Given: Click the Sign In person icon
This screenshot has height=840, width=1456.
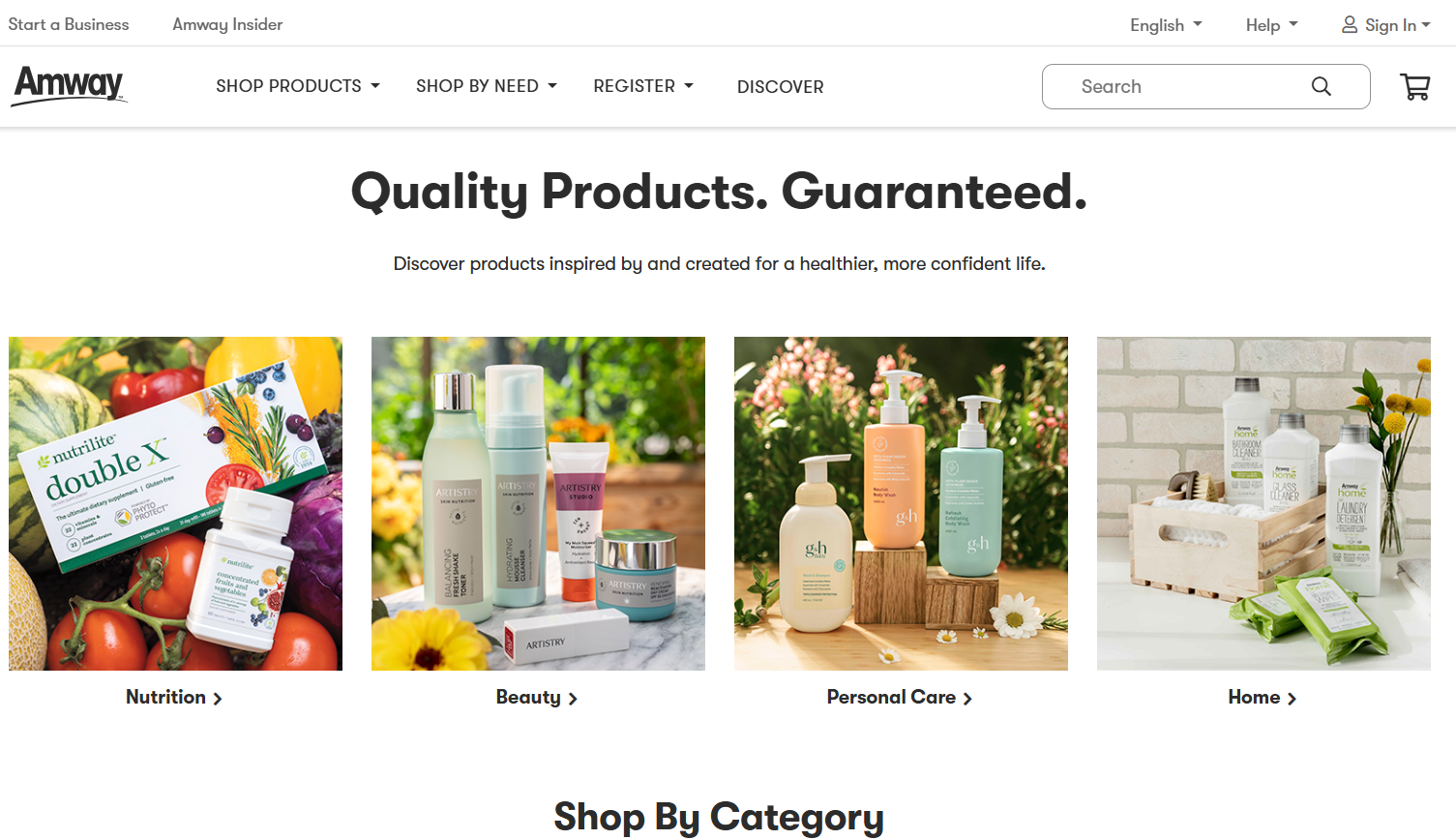Looking at the screenshot, I should tap(1350, 25).
